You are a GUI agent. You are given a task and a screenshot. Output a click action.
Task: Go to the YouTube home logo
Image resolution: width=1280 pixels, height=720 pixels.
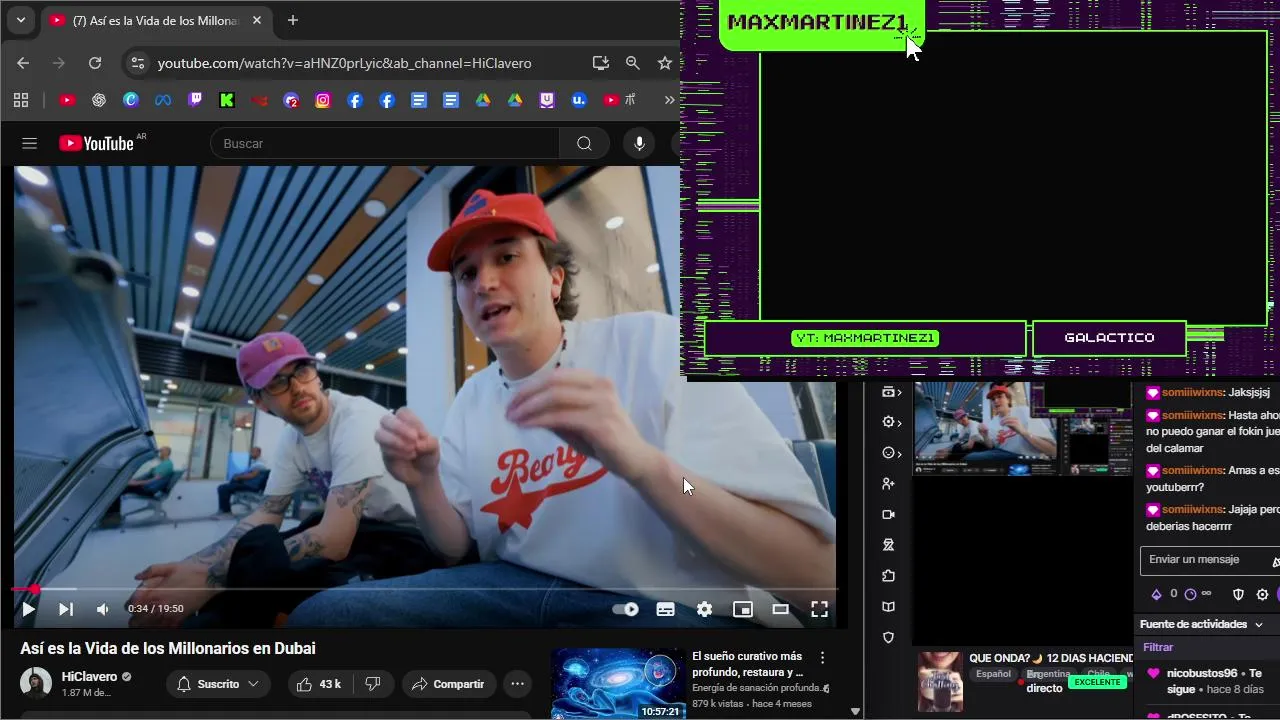click(97, 143)
